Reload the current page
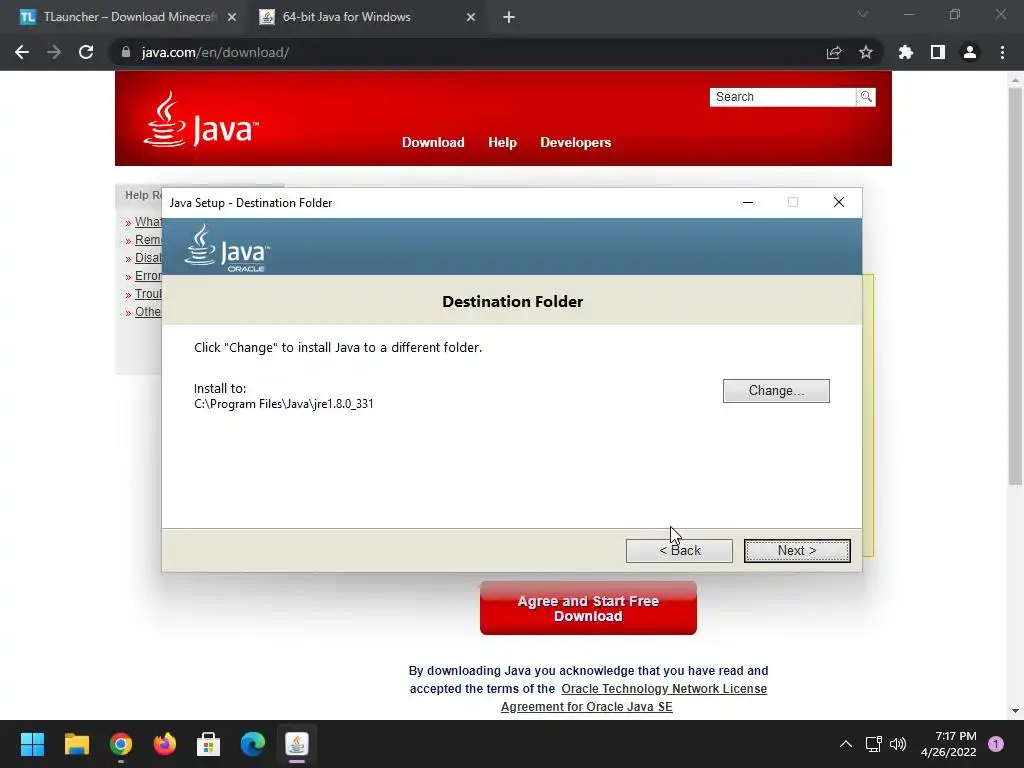 click(86, 52)
